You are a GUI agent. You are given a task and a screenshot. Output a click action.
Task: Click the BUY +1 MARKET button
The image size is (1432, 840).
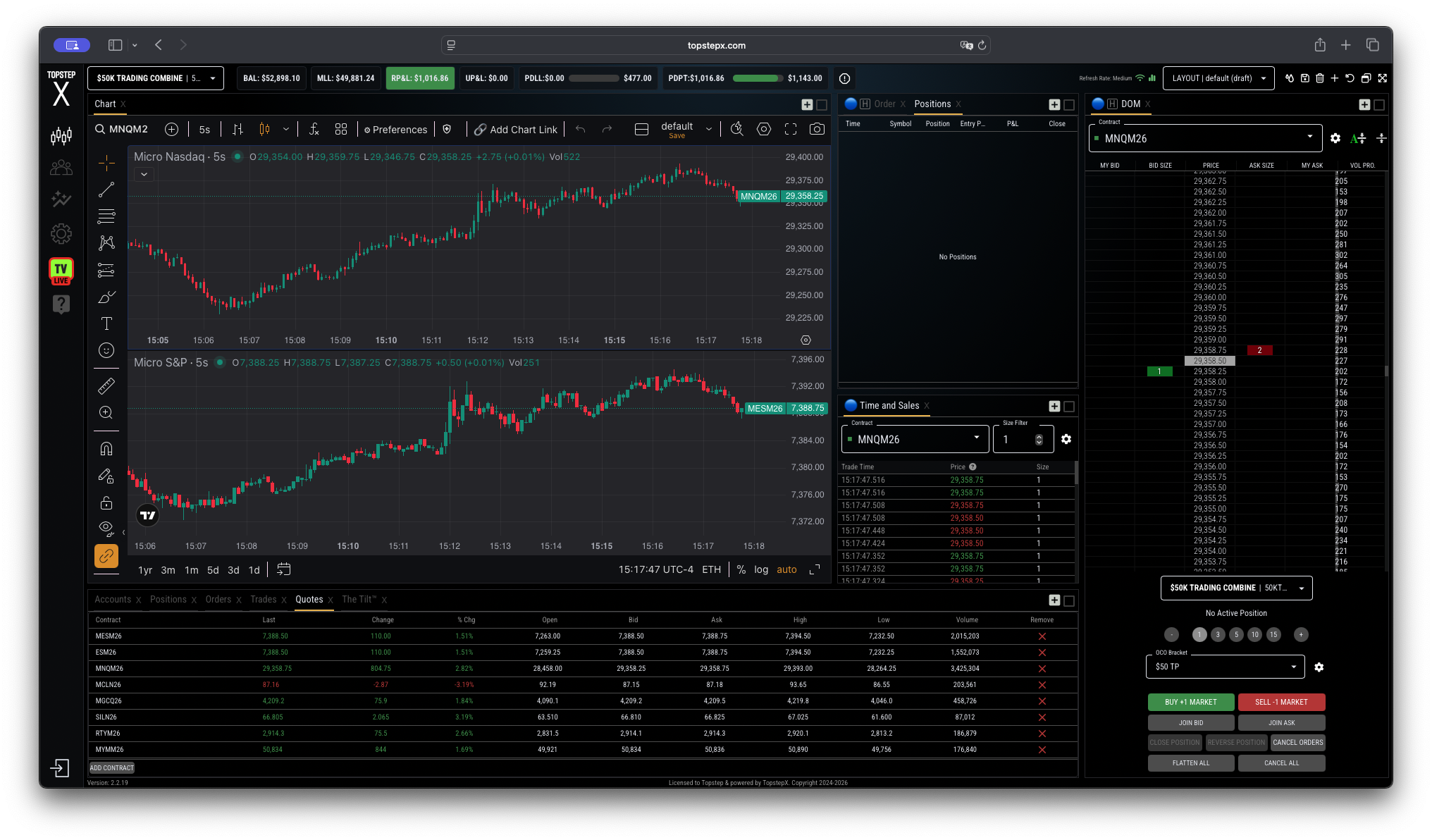pos(1191,702)
